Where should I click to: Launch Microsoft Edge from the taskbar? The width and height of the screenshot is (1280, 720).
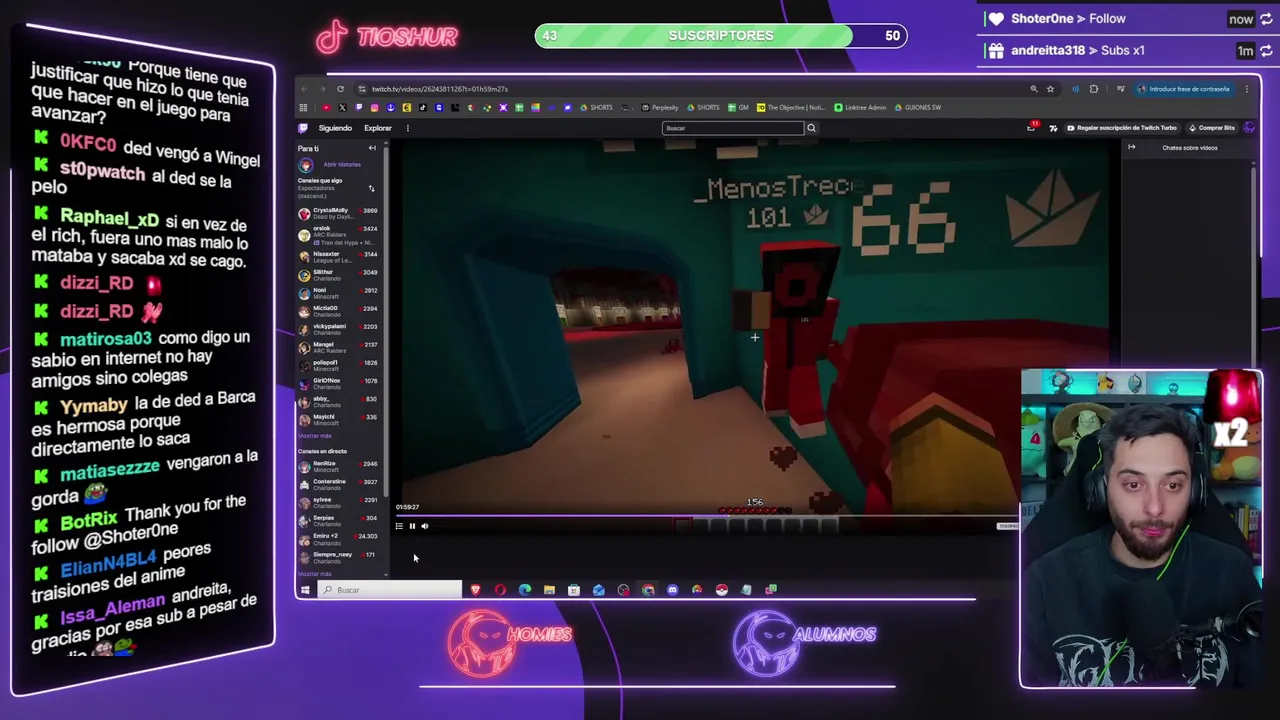click(x=524, y=590)
